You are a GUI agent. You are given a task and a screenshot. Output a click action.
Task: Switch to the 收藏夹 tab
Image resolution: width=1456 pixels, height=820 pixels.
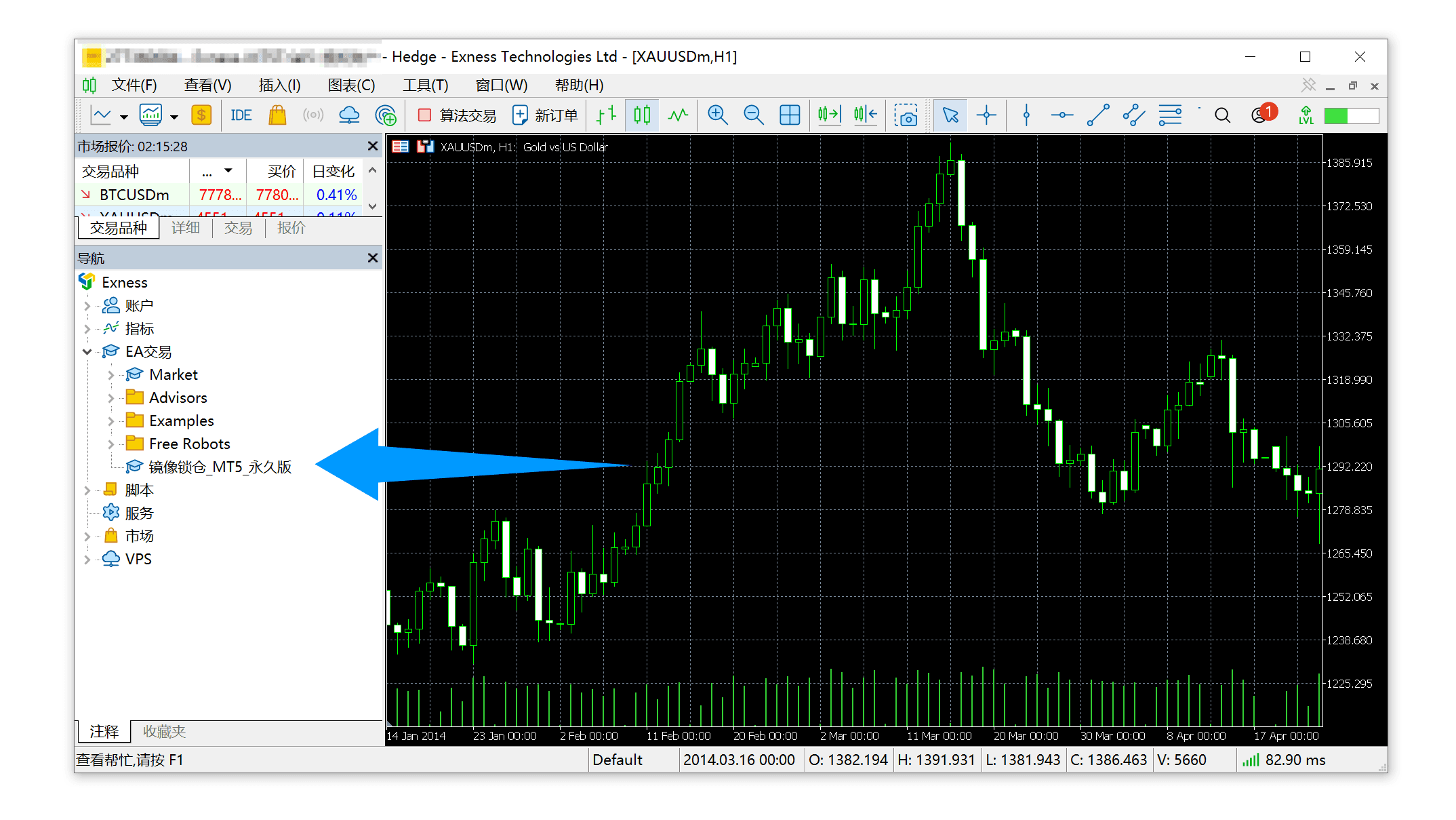[x=164, y=731]
